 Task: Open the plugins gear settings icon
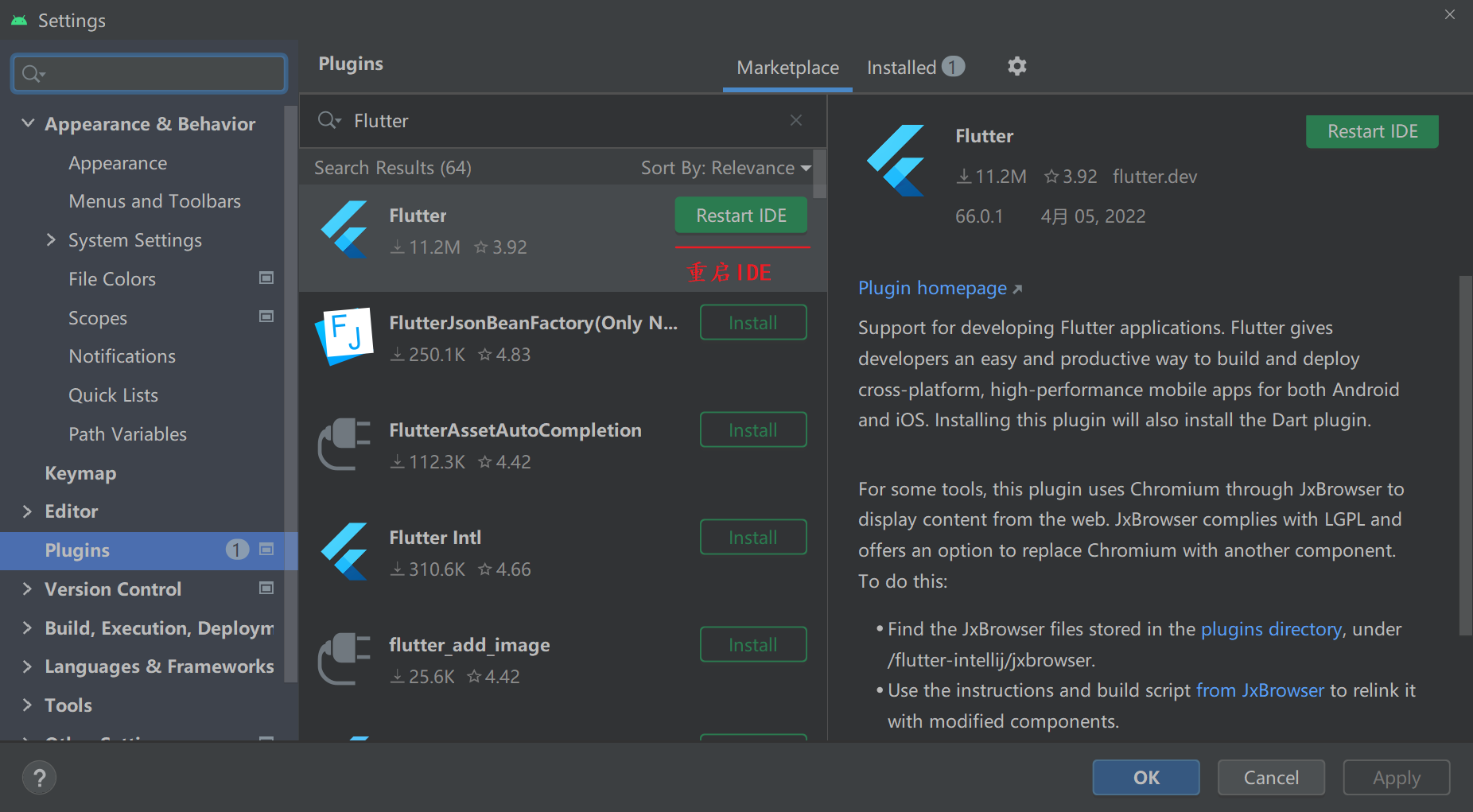click(1016, 67)
